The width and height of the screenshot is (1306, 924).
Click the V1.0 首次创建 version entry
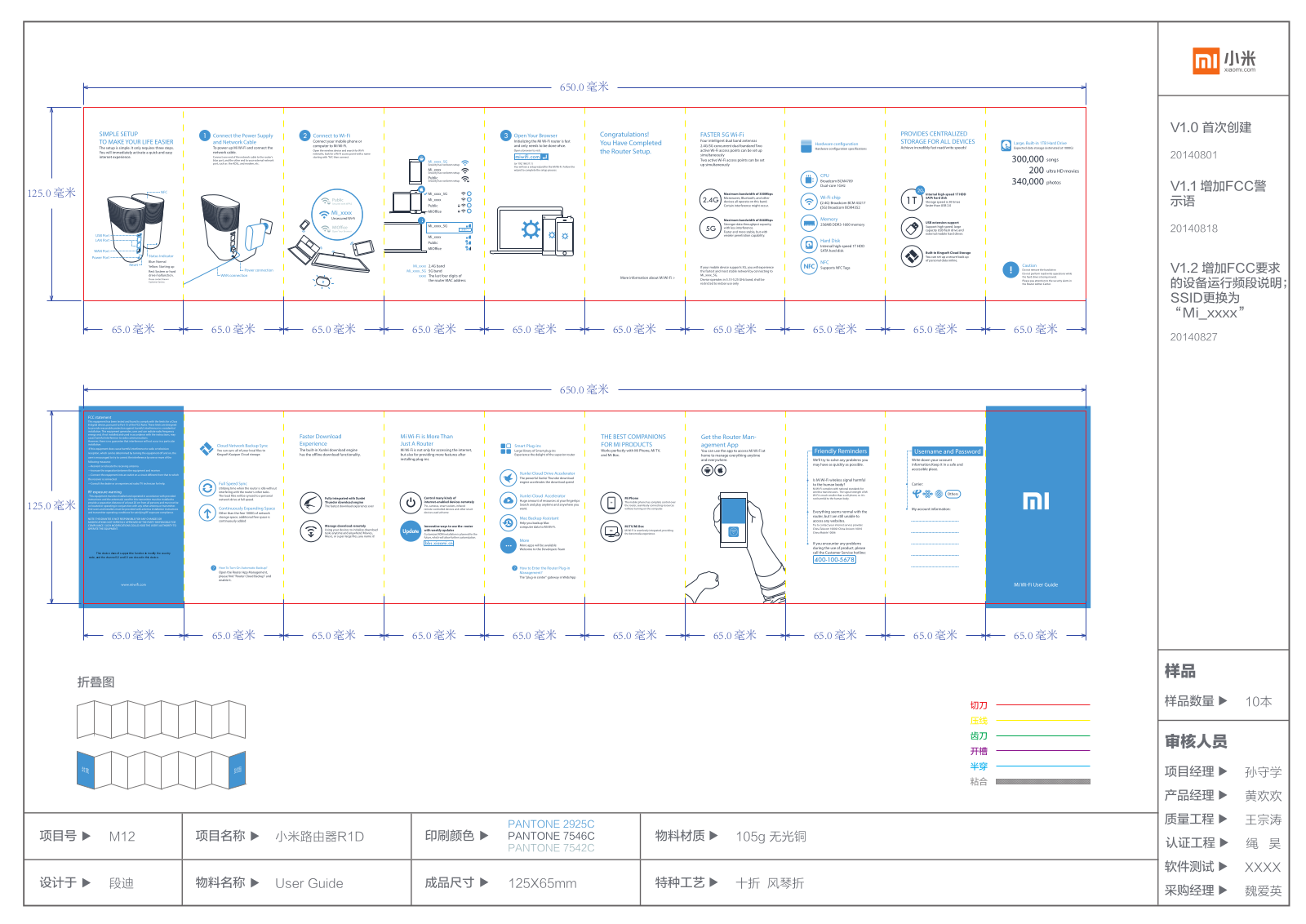(x=1210, y=127)
